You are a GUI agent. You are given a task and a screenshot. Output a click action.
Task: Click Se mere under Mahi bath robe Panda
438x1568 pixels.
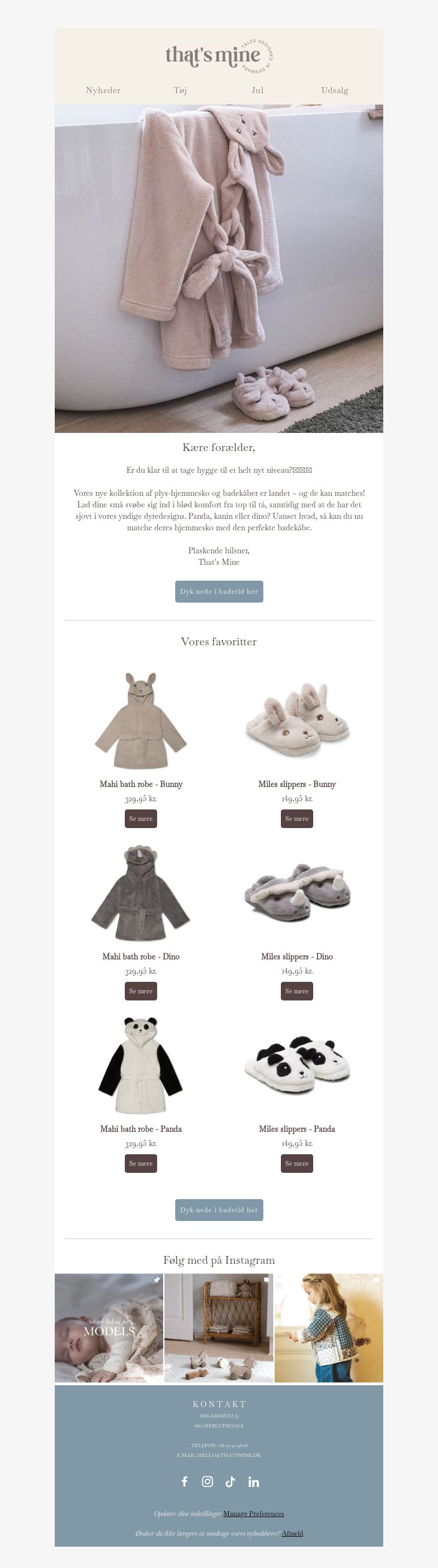coord(141,1163)
